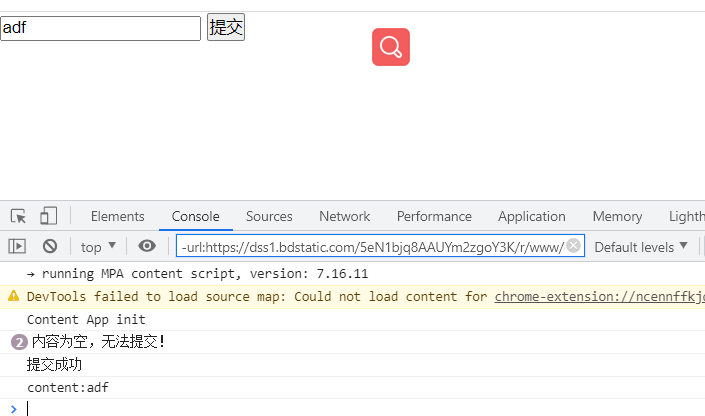Screen dimensions: 705x416
Task: Open the Network tab
Action: pos(344,216)
